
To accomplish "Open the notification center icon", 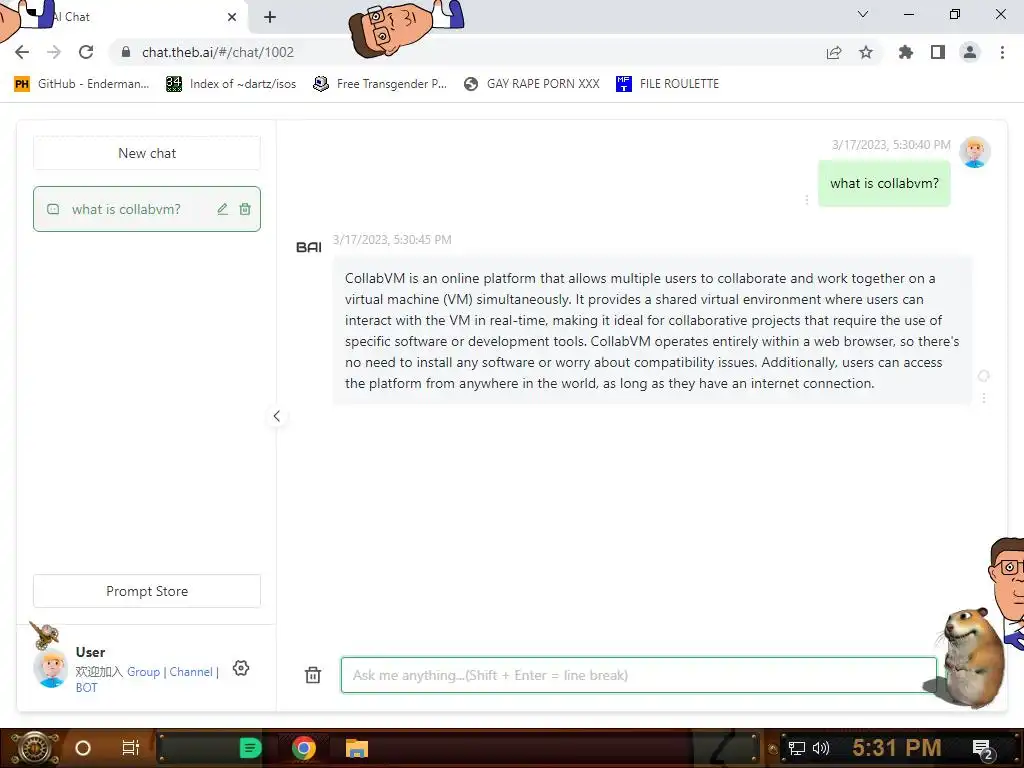I will pyautogui.click(x=983, y=750).
